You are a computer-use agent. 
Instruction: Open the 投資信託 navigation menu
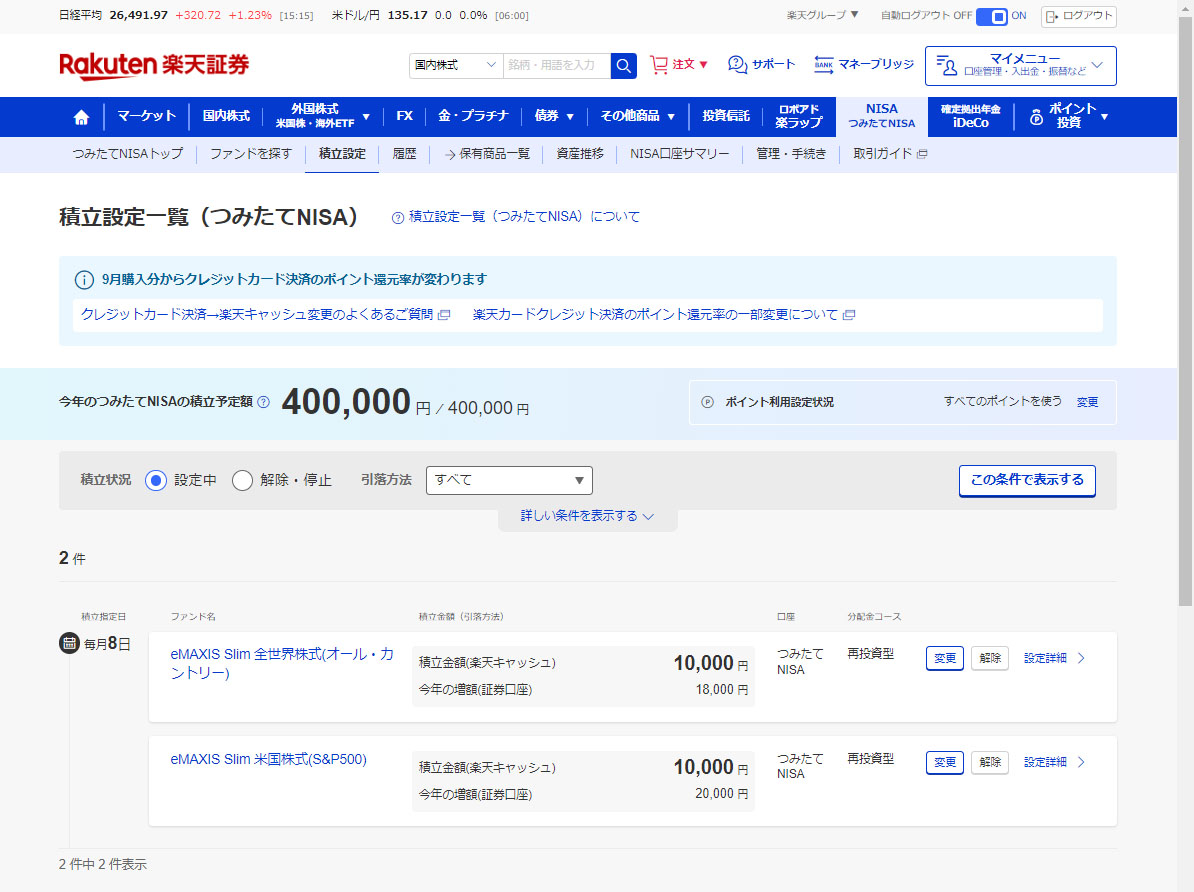click(x=725, y=116)
